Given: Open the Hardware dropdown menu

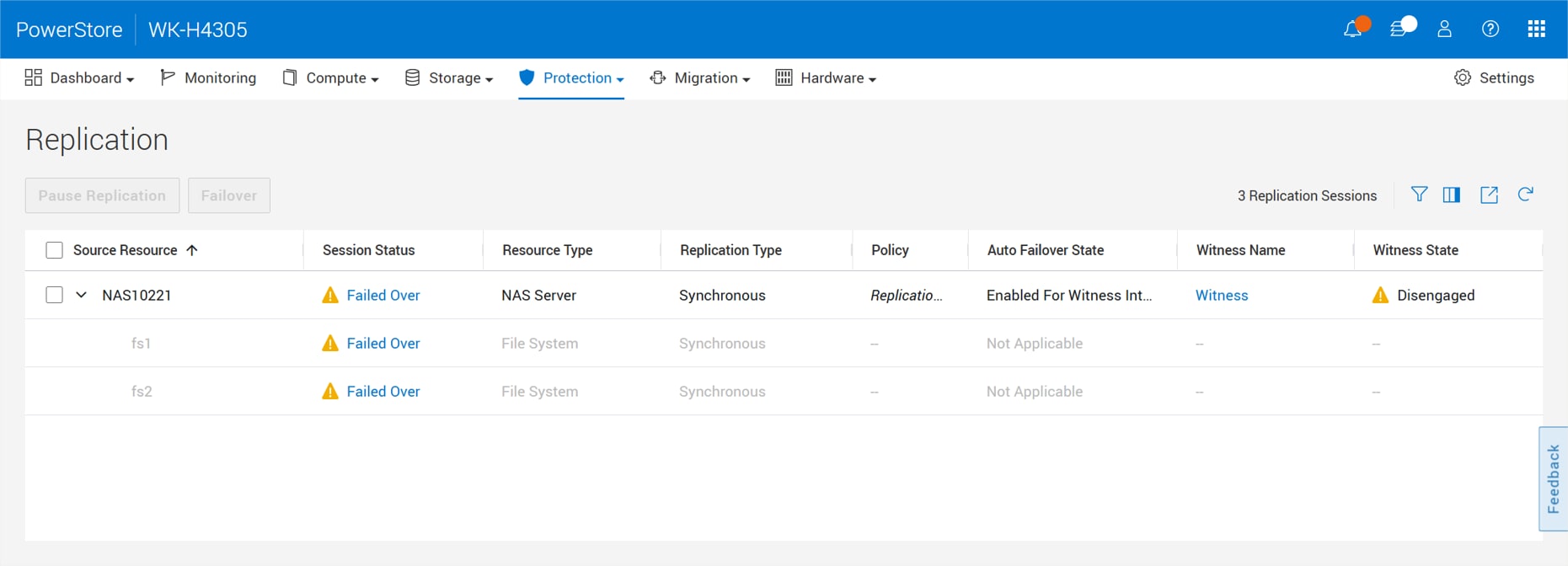Looking at the screenshot, I should (x=827, y=77).
